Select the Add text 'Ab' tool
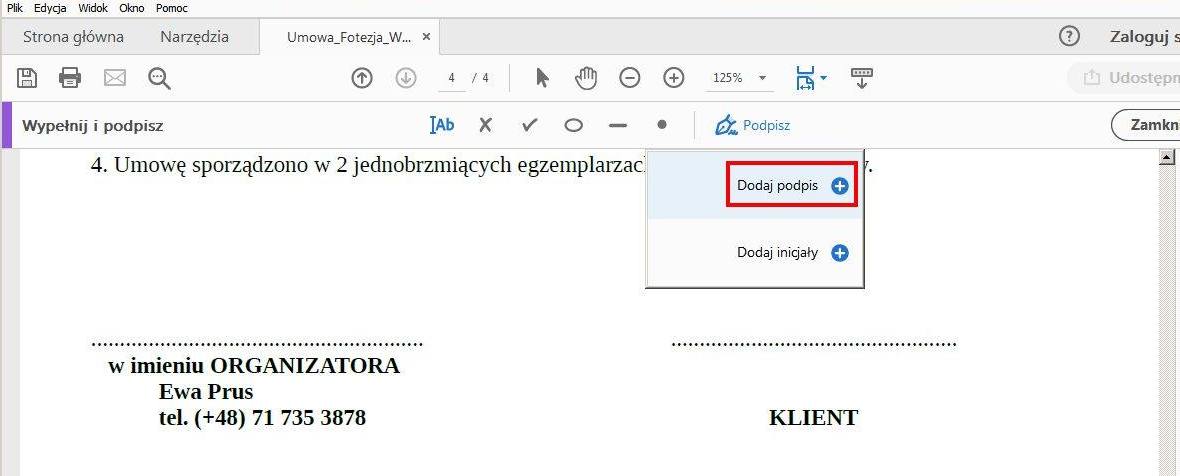Screen dimensions: 1180x476 pos(441,125)
